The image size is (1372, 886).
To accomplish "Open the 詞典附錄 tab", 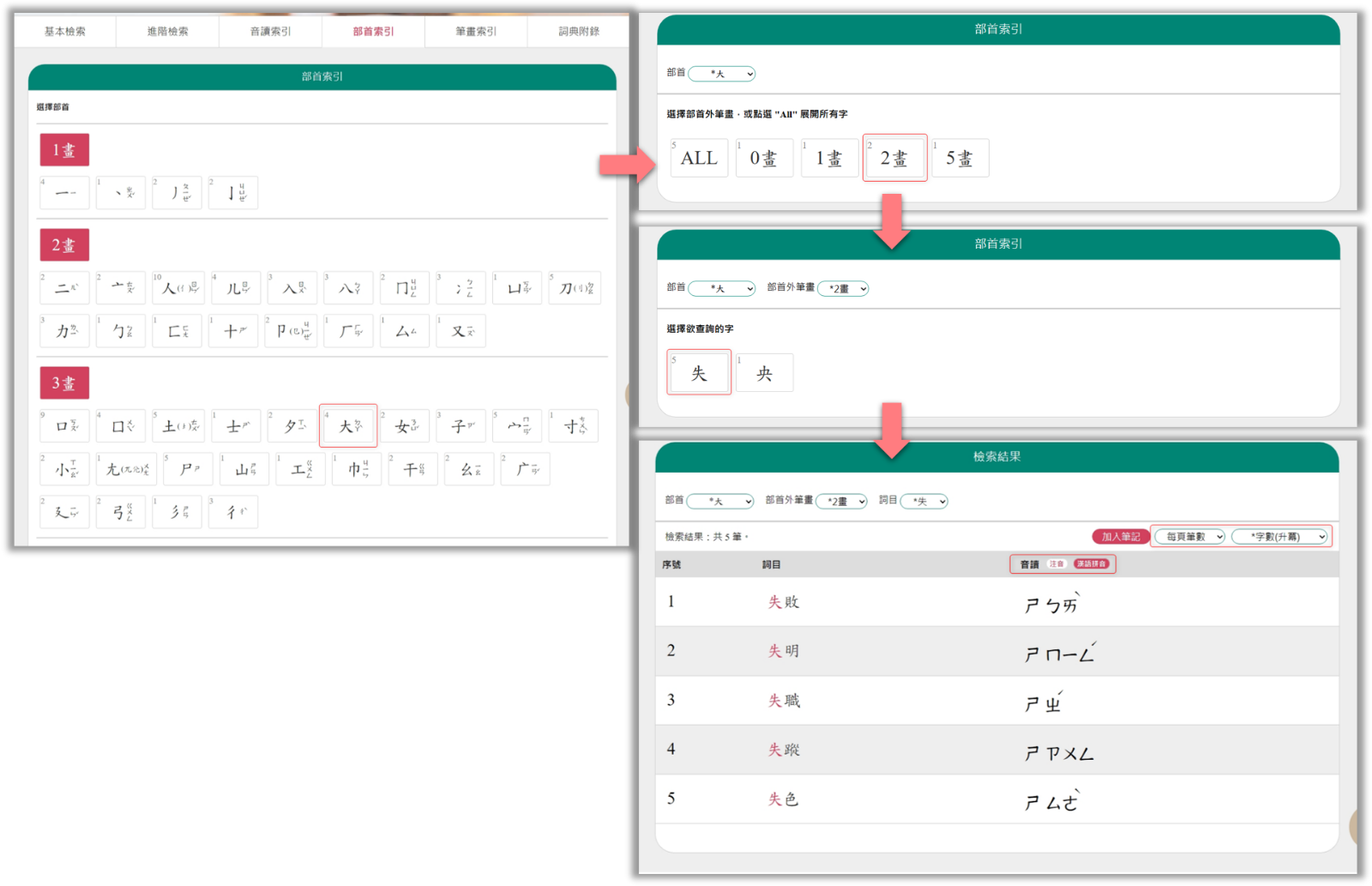I will click(579, 31).
